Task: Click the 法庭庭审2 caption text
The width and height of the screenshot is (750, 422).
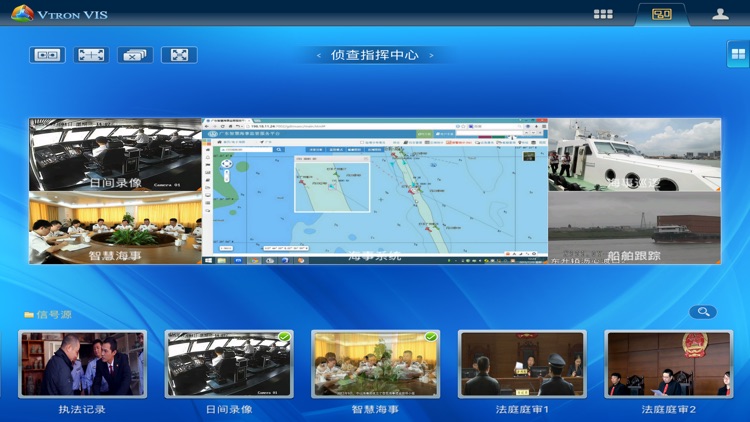Action: tap(669, 410)
